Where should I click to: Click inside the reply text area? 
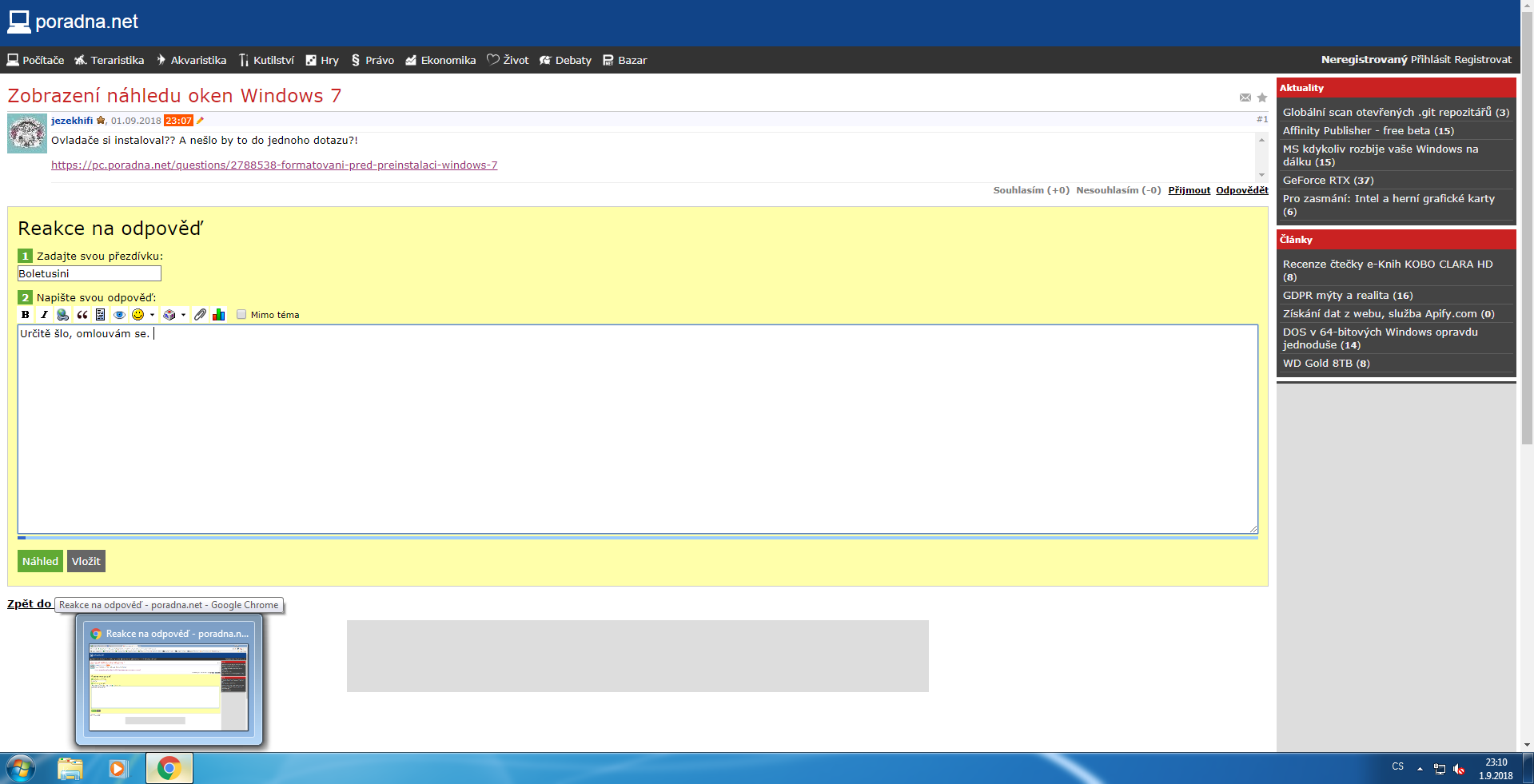coord(638,429)
